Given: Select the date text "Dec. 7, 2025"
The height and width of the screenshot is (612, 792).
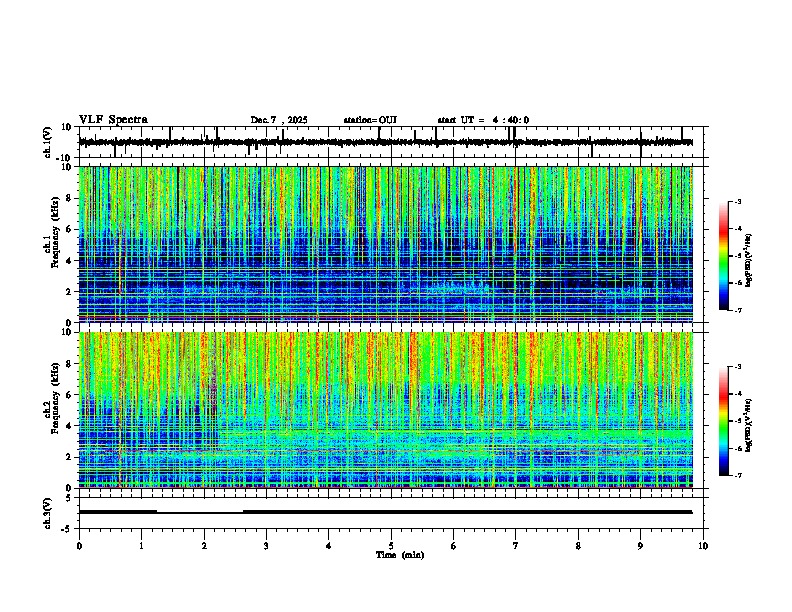Looking at the screenshot, I should coord(279,120).
